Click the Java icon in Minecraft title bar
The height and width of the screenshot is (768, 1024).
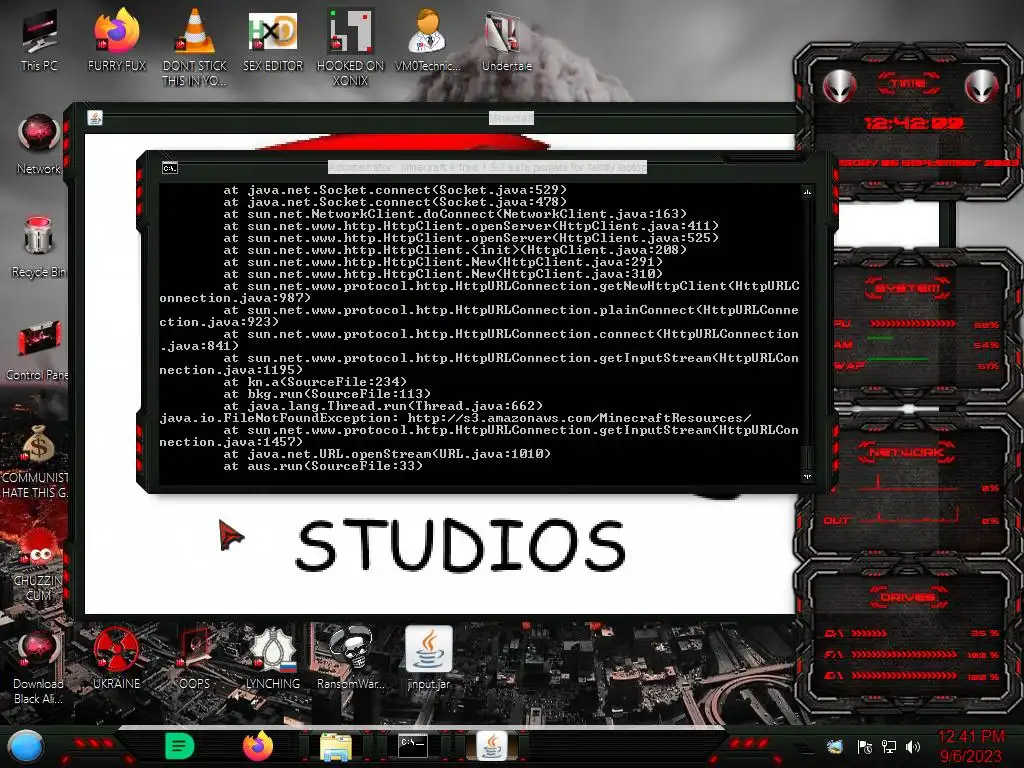pos(95,118)
